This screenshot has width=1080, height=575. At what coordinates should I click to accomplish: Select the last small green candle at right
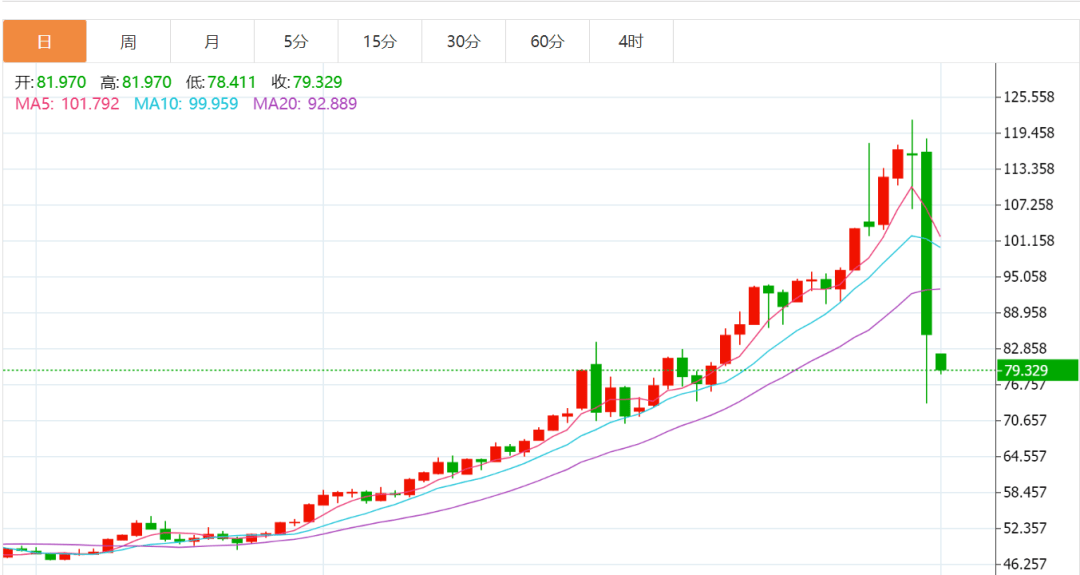pyautogui.click(x=941, y=361)
